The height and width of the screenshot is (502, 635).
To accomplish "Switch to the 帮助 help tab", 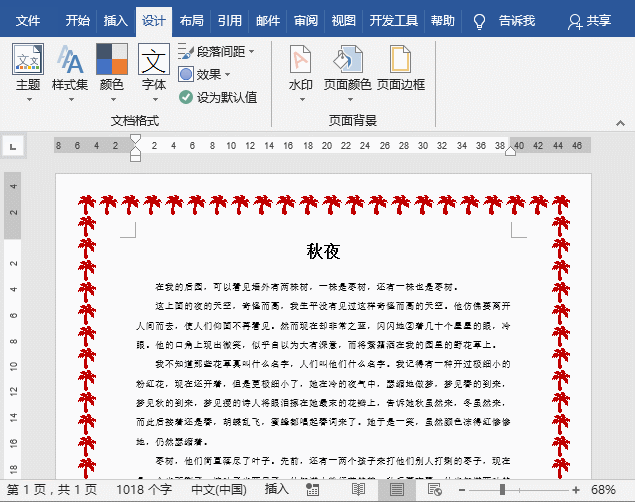I will click(x=443, y=21).
